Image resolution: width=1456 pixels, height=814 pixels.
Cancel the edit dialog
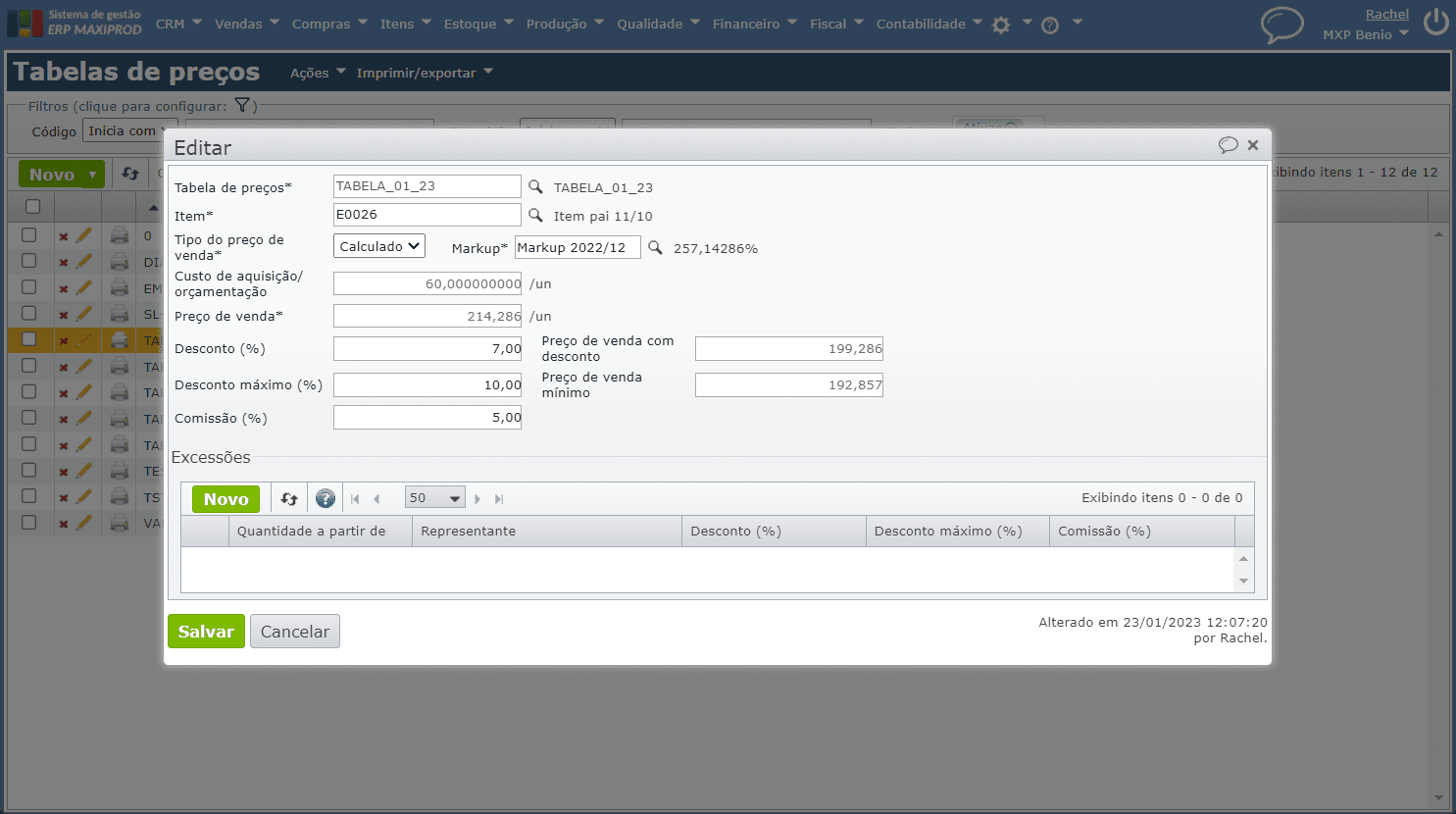pos(295,632)
